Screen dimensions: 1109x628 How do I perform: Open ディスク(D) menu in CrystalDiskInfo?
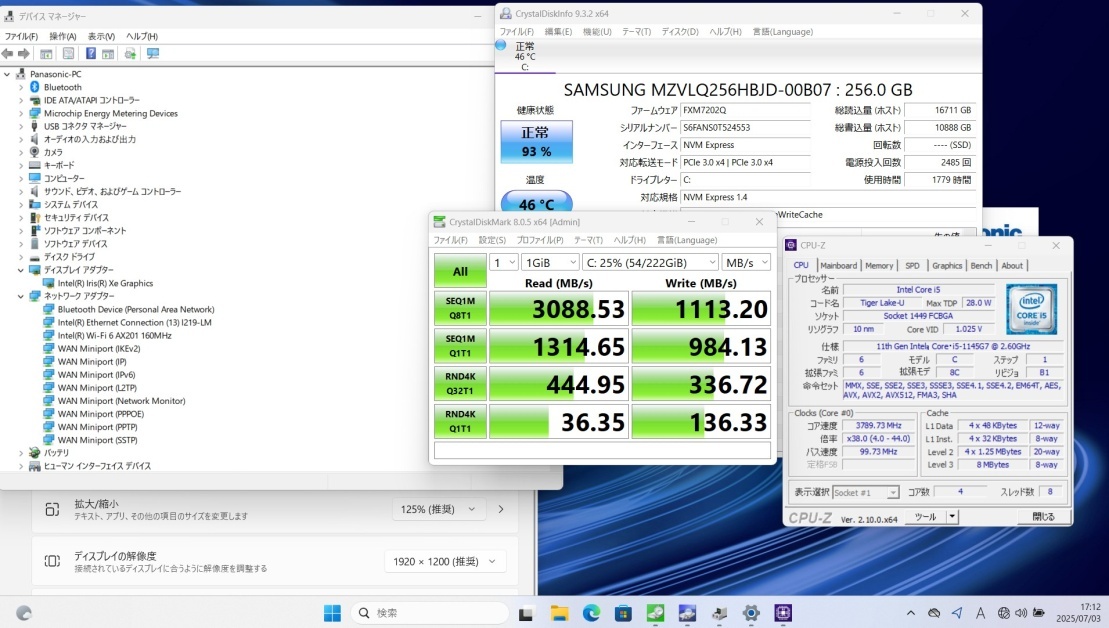tap(680, 32)
